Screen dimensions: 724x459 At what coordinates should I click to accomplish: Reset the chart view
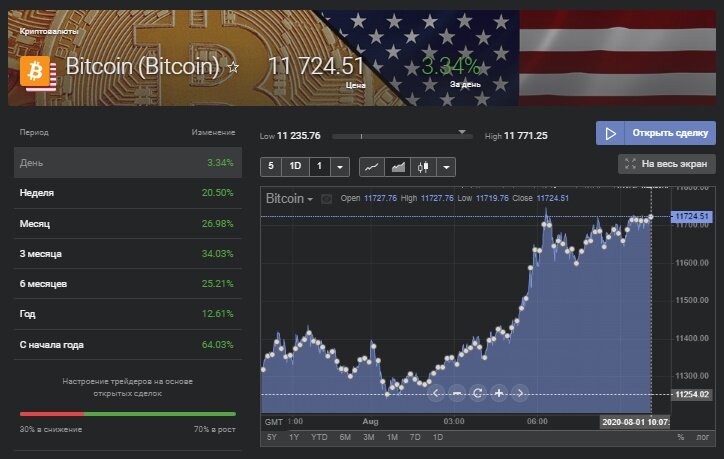click(x=477, y=393)
